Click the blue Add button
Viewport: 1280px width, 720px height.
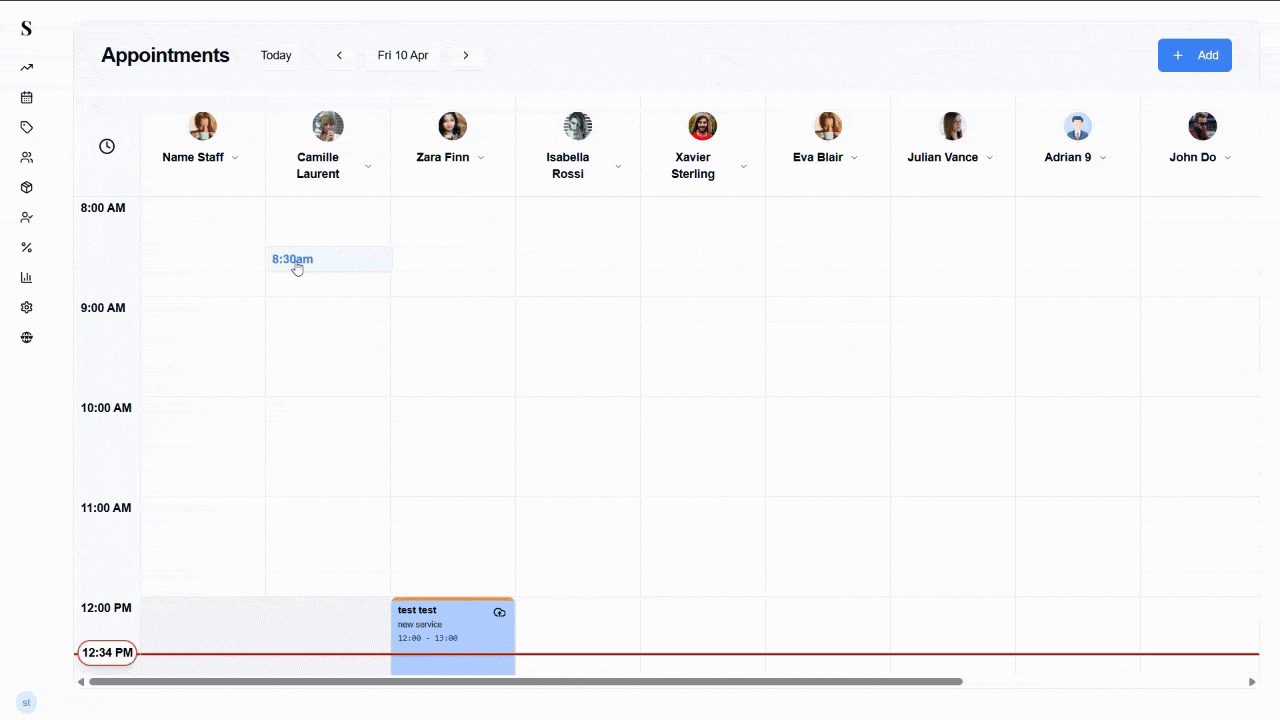click(1194, 56)
